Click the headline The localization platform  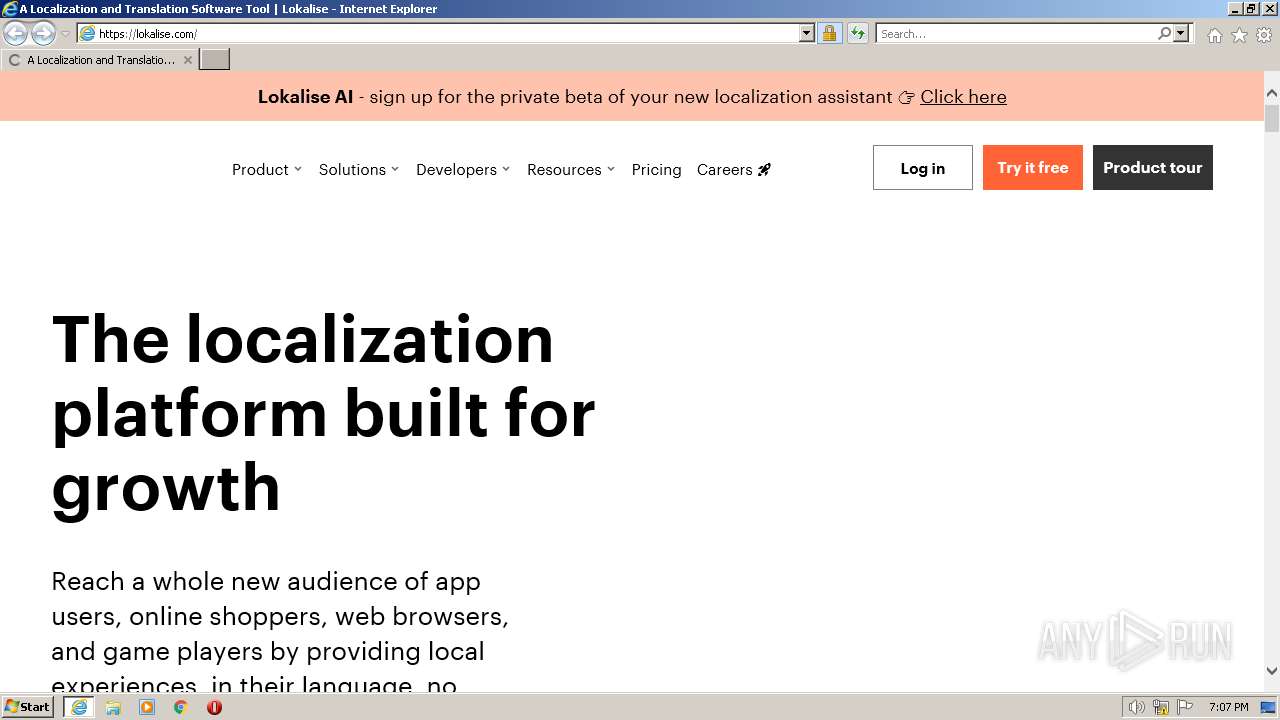323,413
